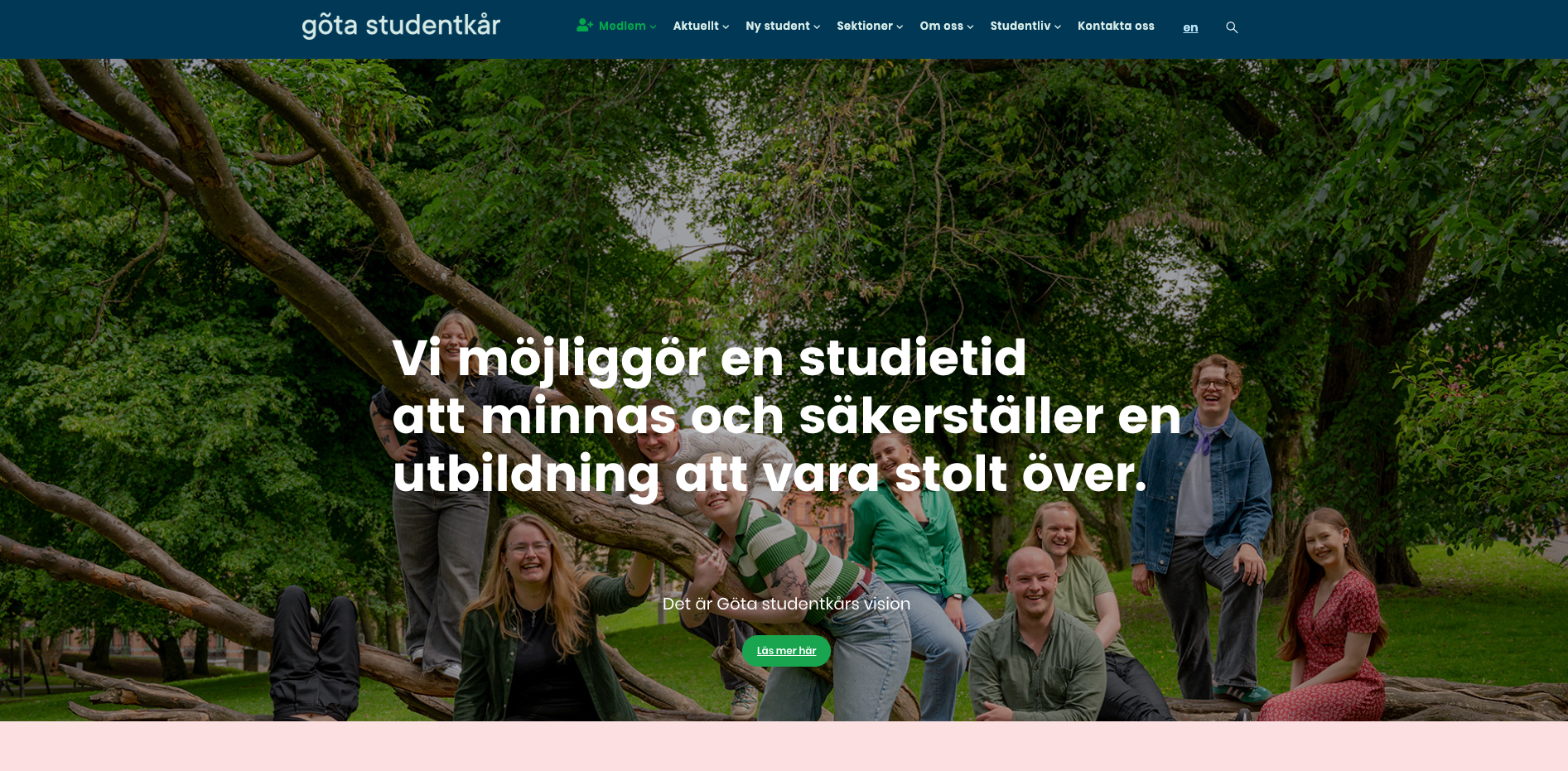Click the Göta studentkår logo
The width and height of the screenshot is (1568, 771).
click(401, 26)
